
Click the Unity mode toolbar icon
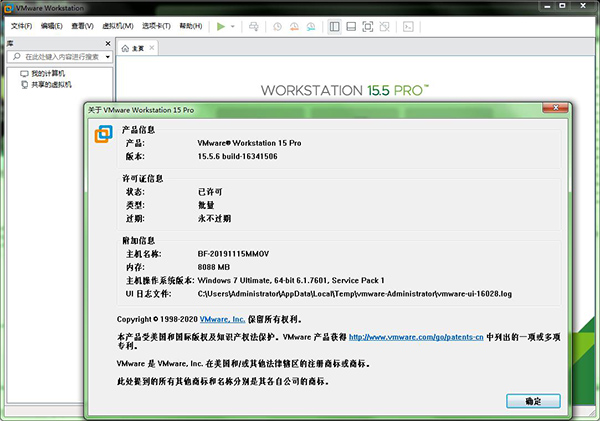[385, 26]
